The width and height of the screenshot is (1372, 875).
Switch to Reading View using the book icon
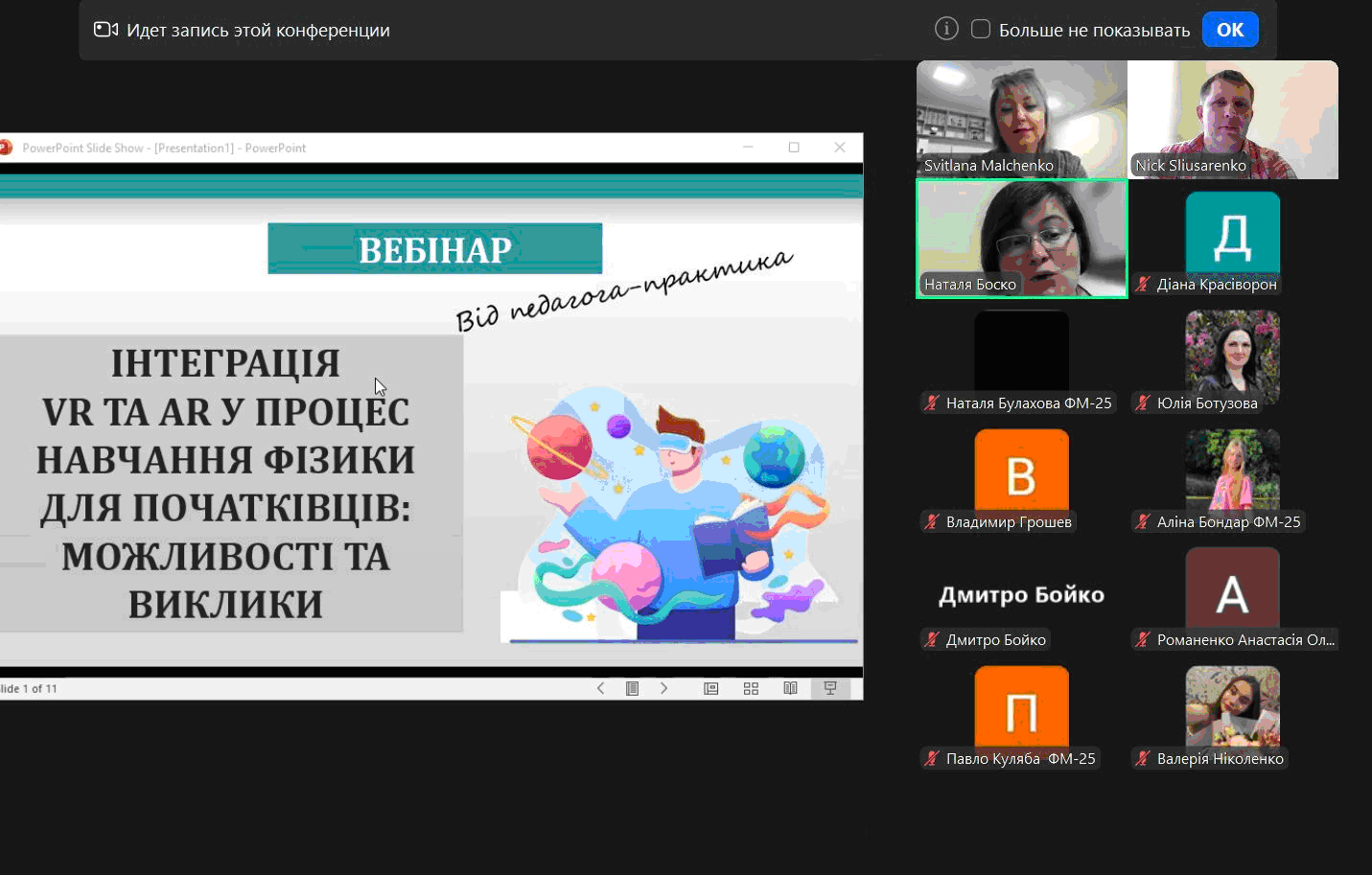(789, 688)
